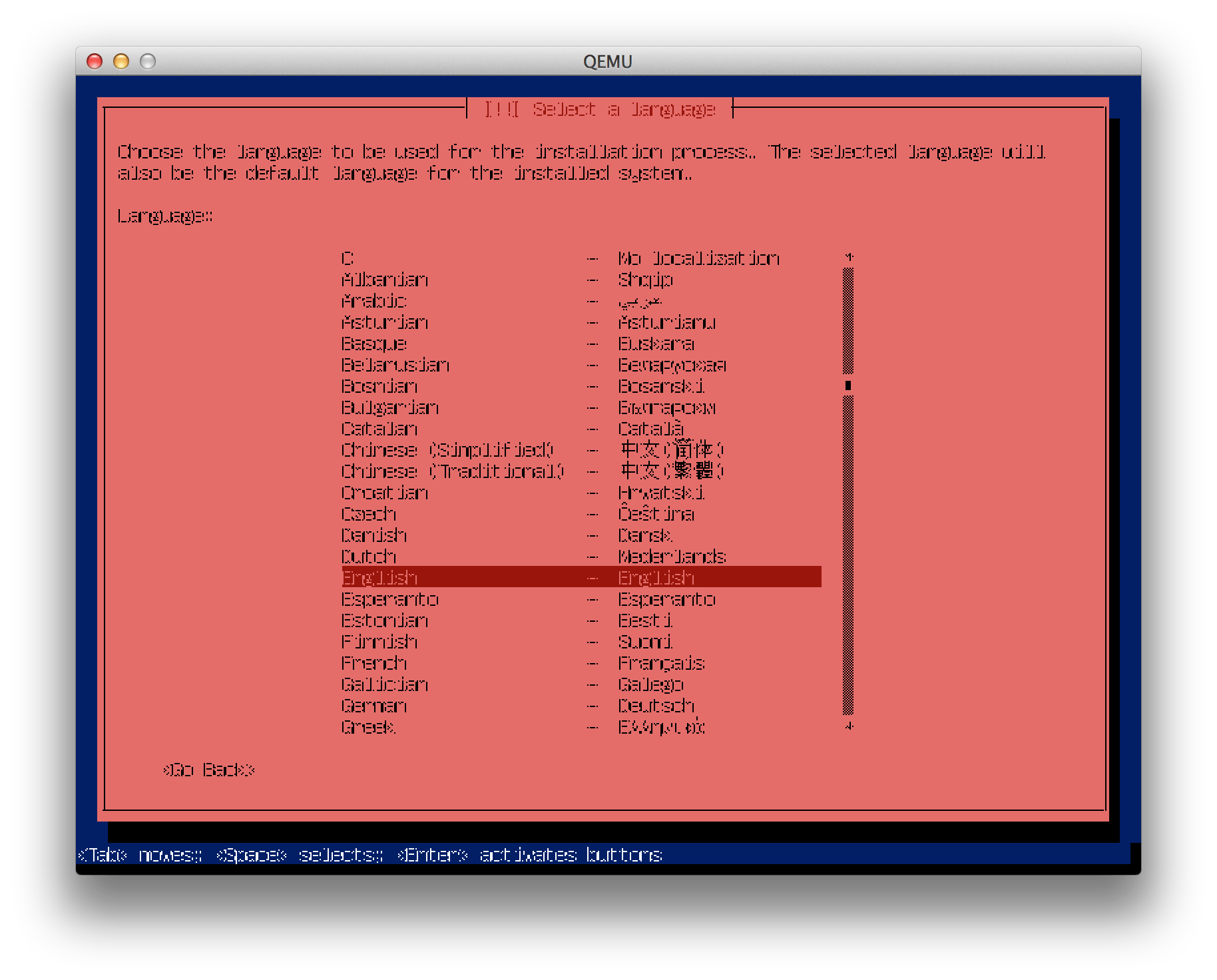The width and height of the screenshot is (1217, 980).
Task: Select Finnish (Suomi) row
Action: click(x=581, y=641)
